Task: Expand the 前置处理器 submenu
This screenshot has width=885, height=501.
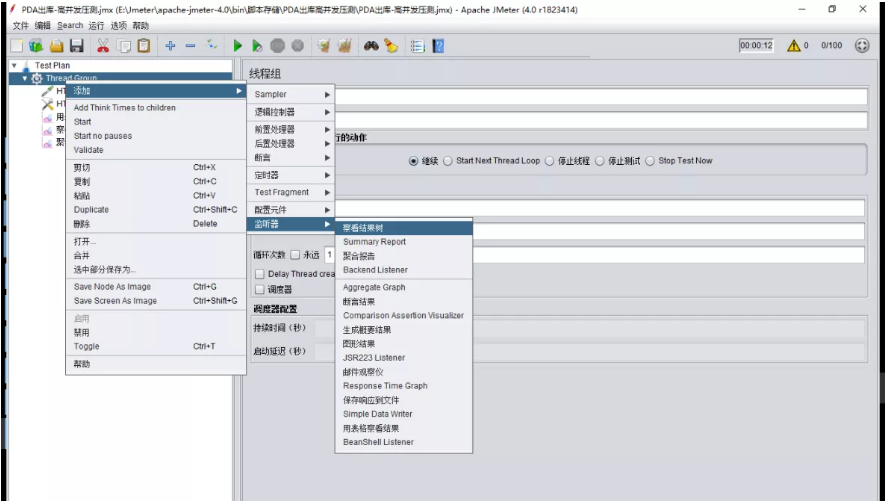Action: (x=291, y=129)
